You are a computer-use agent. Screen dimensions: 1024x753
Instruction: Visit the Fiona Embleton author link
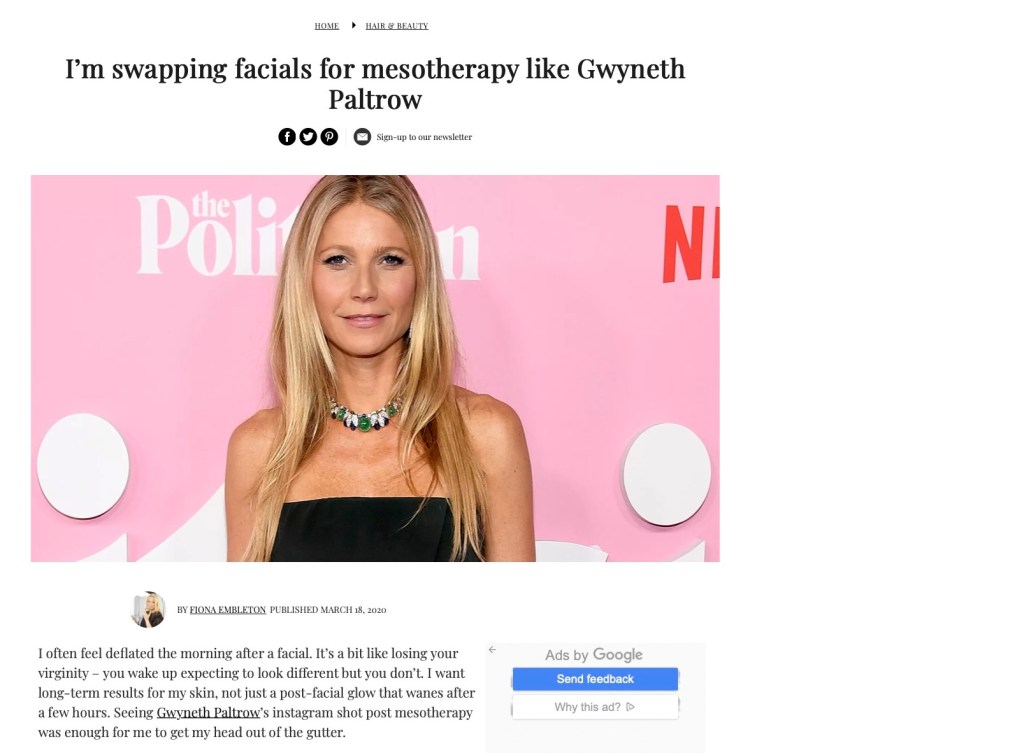227,609
